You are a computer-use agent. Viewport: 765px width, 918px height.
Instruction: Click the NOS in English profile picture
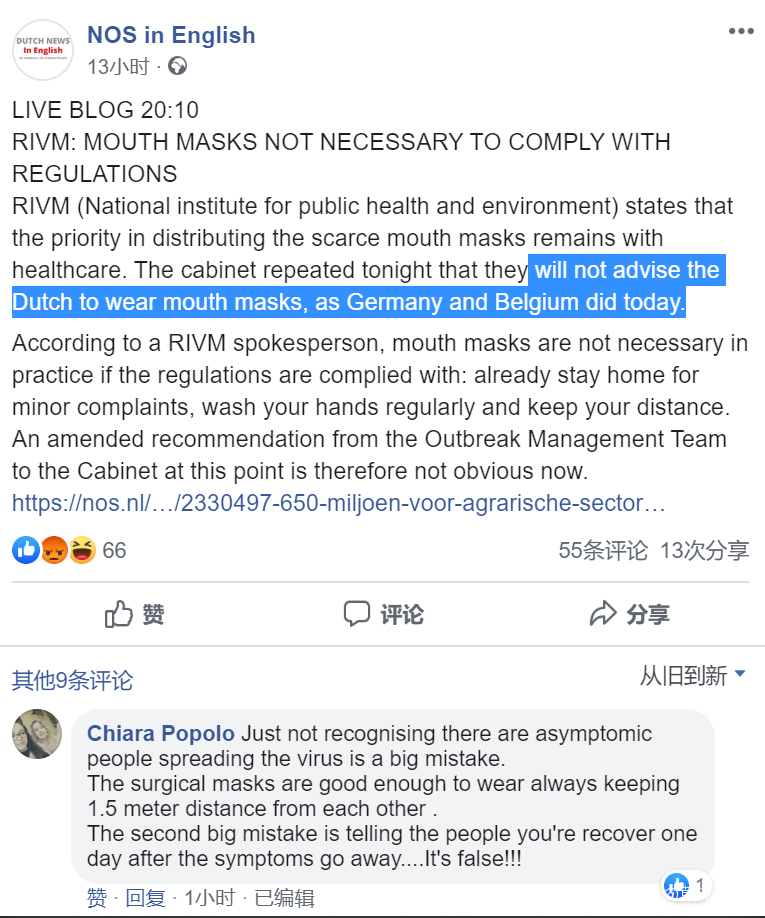(43, 50)
